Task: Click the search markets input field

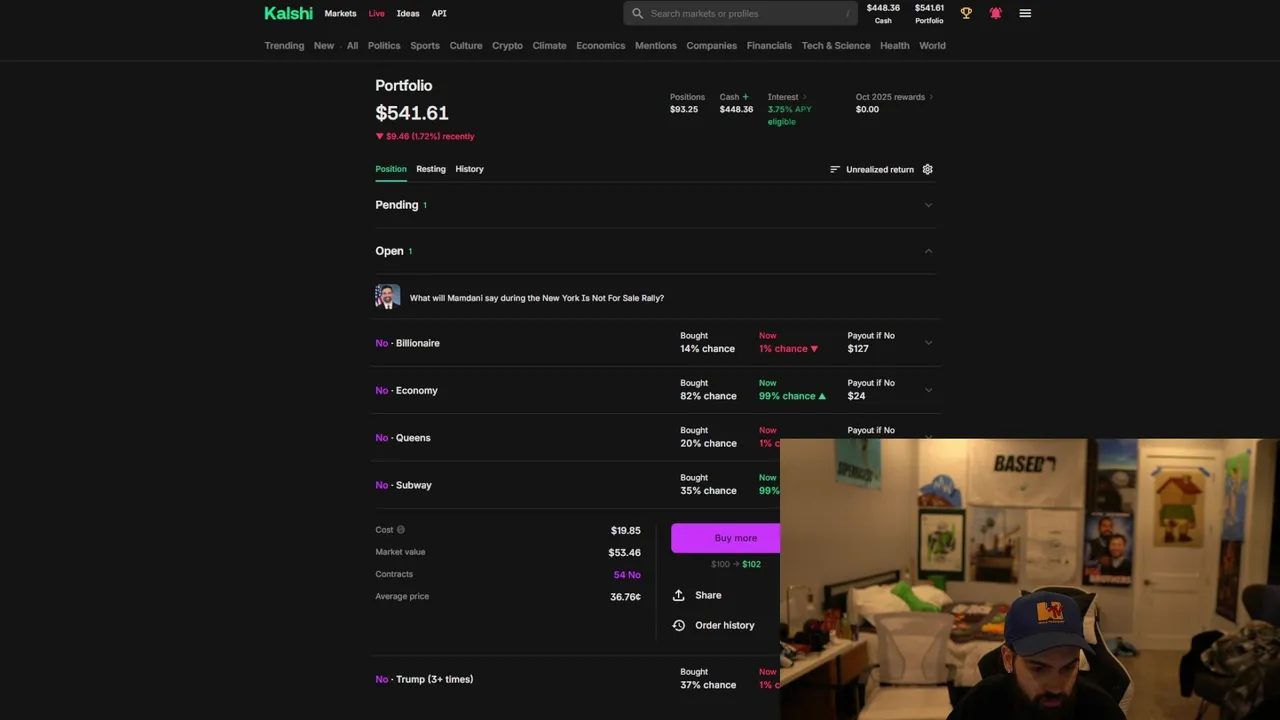Action: pos(742,13)
